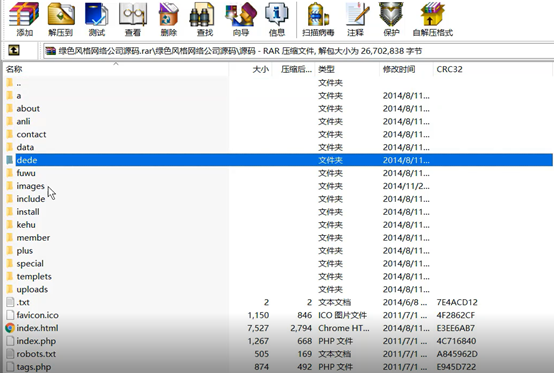Click the 'about' folder icon
554x373 pixels.
coord(10,108)
